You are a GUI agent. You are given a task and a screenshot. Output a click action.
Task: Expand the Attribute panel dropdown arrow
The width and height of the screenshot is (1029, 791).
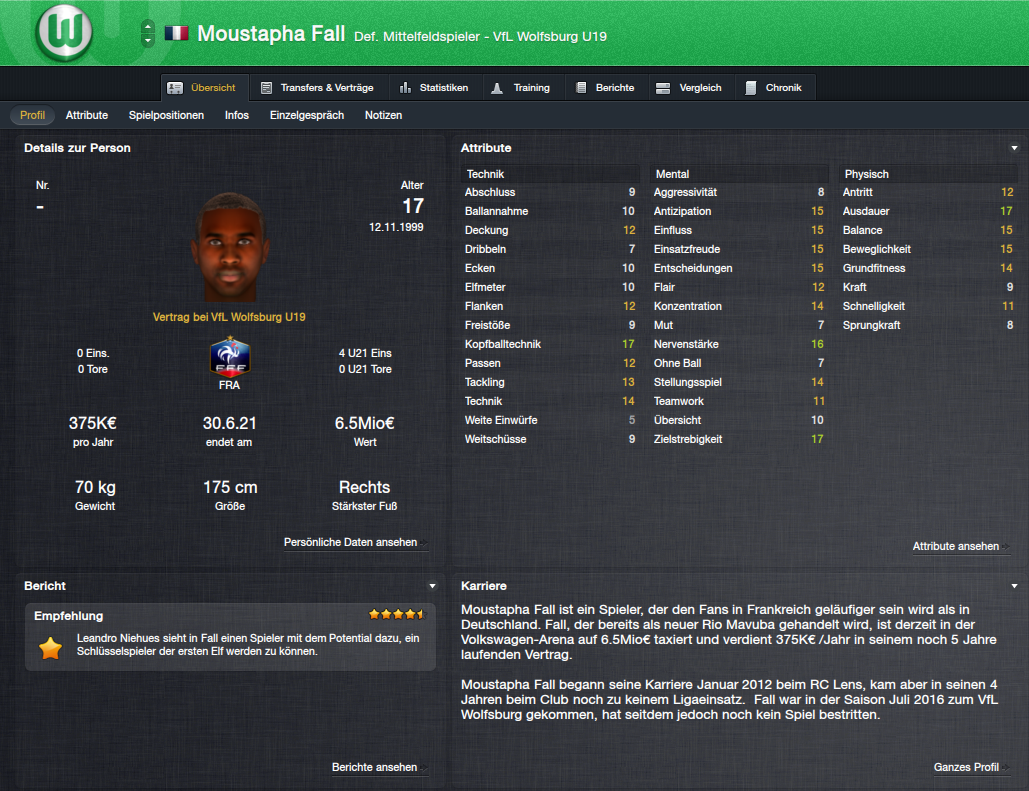[x=1014, y=148]
